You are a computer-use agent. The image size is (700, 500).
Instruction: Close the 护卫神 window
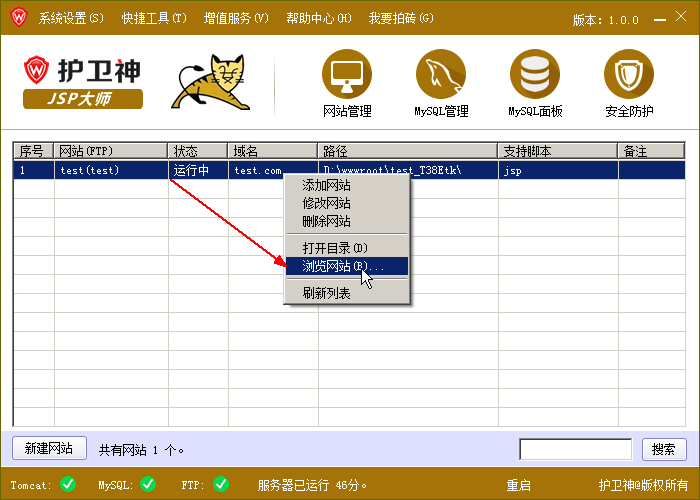[681, 17]
